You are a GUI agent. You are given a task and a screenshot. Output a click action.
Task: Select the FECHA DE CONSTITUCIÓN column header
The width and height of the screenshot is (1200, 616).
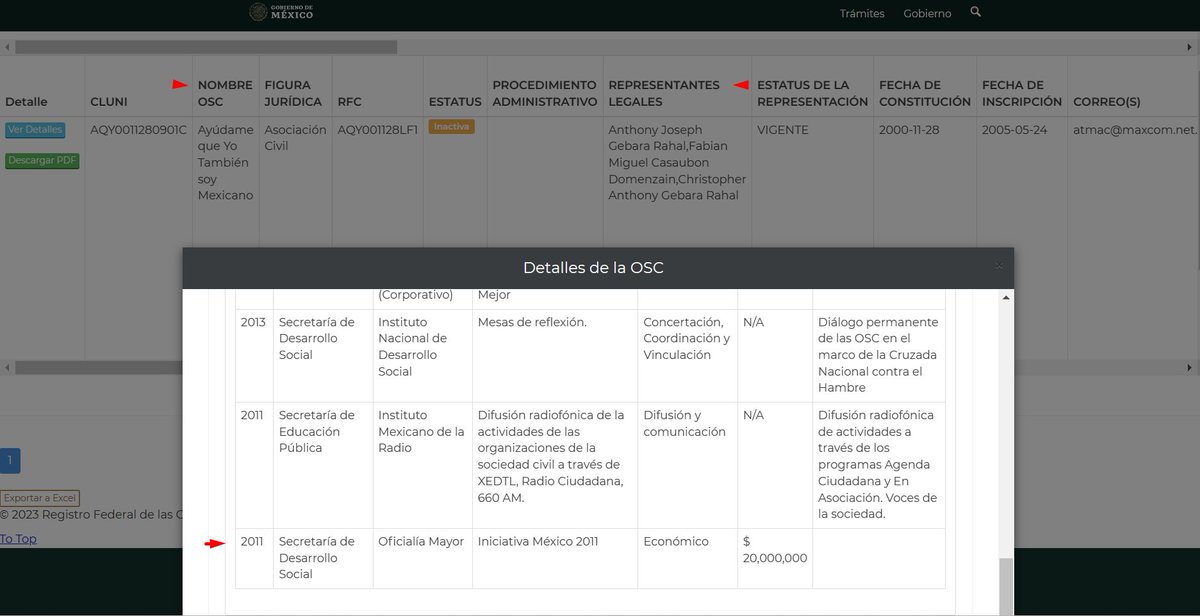[x=925, y=93]
